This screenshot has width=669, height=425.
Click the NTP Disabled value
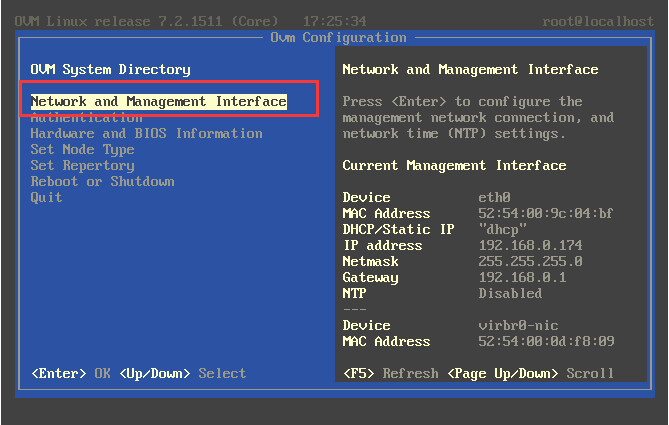pyautogui.click(x=510, y=294)
